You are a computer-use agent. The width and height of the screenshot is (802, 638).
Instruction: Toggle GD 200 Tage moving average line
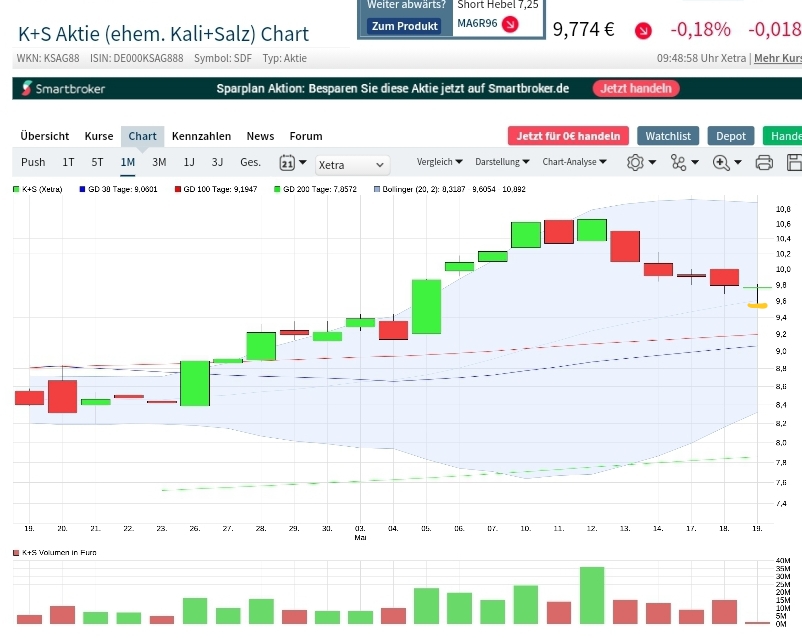point(316,189)
